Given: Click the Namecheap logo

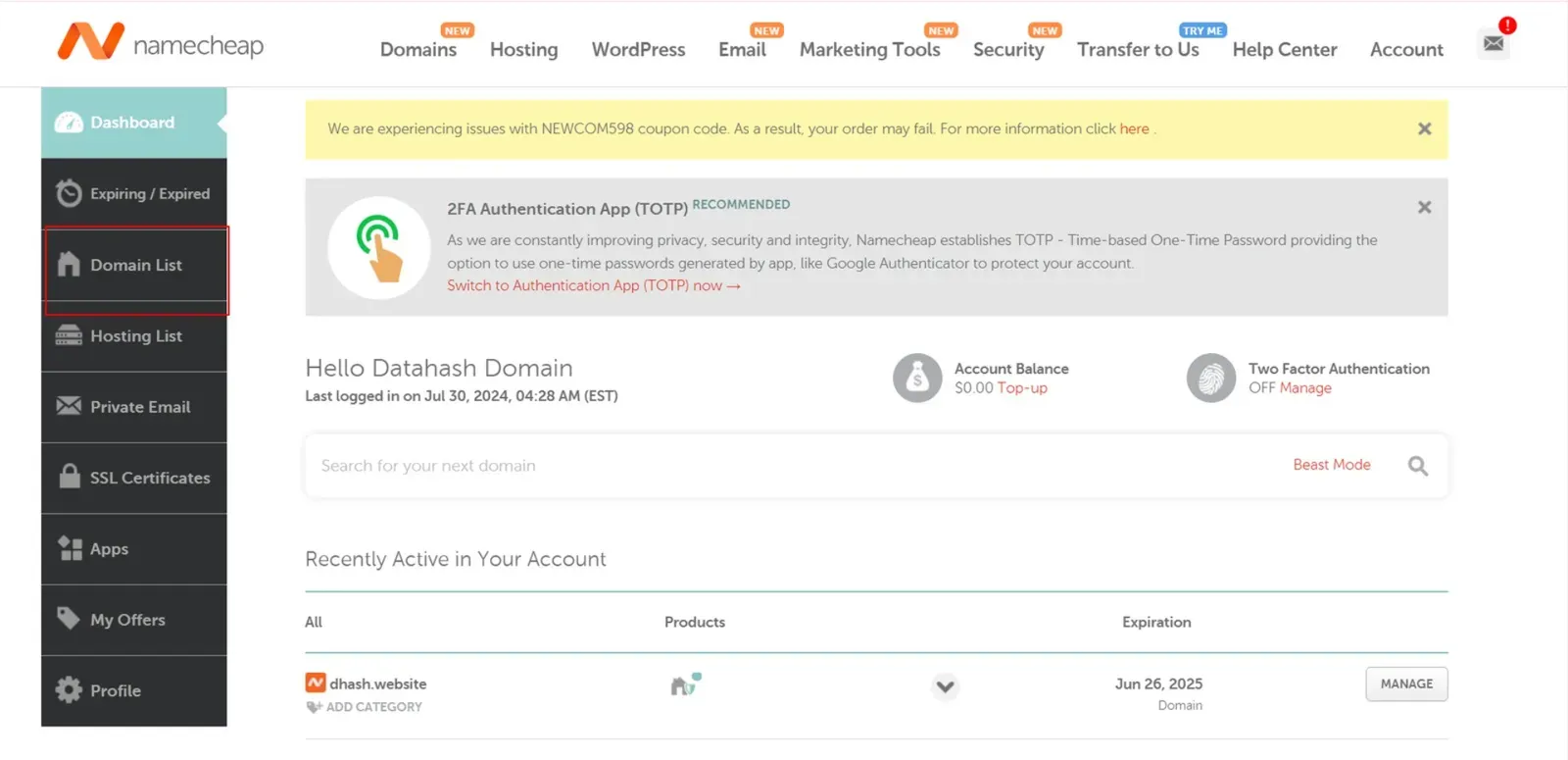Looking at the screenshot, I should click(x=161, y=42).
